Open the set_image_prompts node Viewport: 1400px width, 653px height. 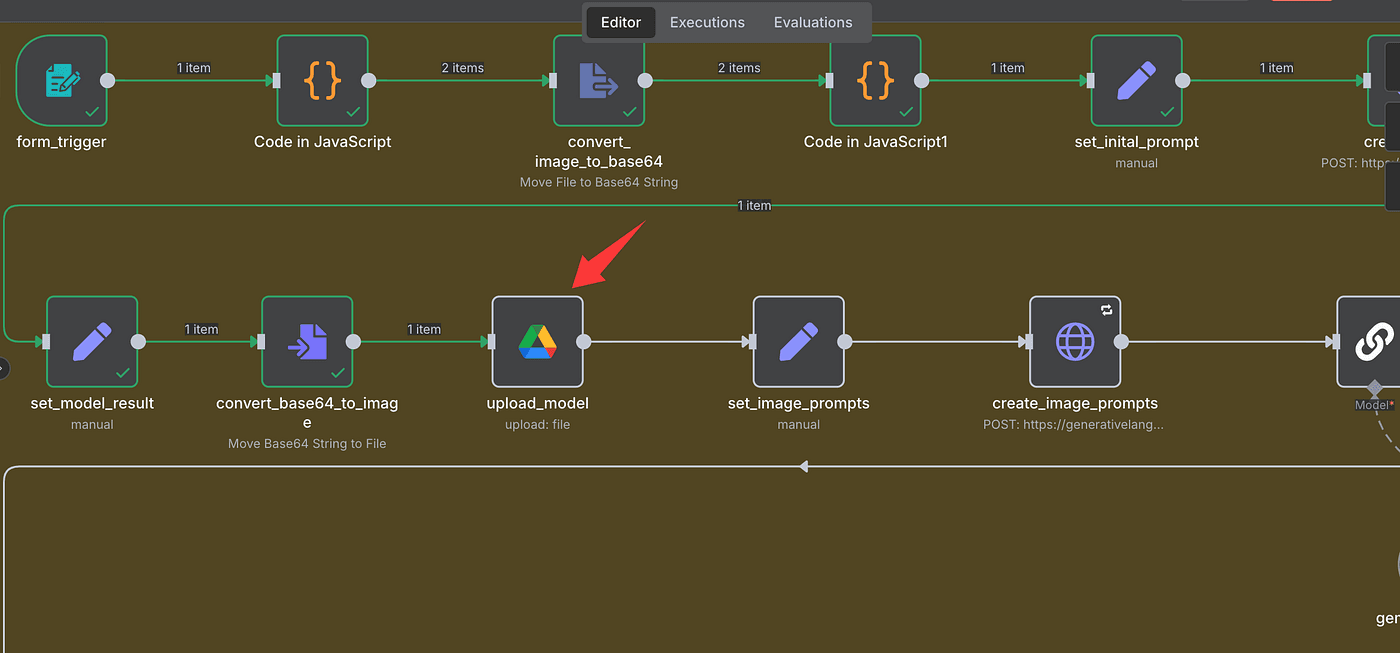point(798,342)
